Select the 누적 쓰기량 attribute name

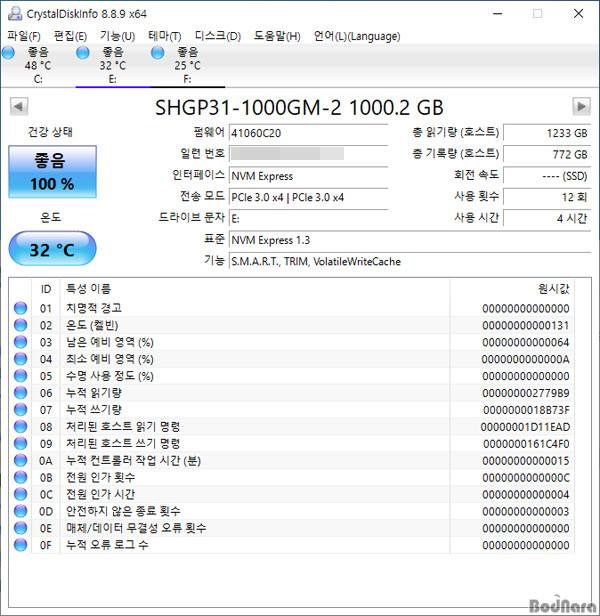(94, 410)
